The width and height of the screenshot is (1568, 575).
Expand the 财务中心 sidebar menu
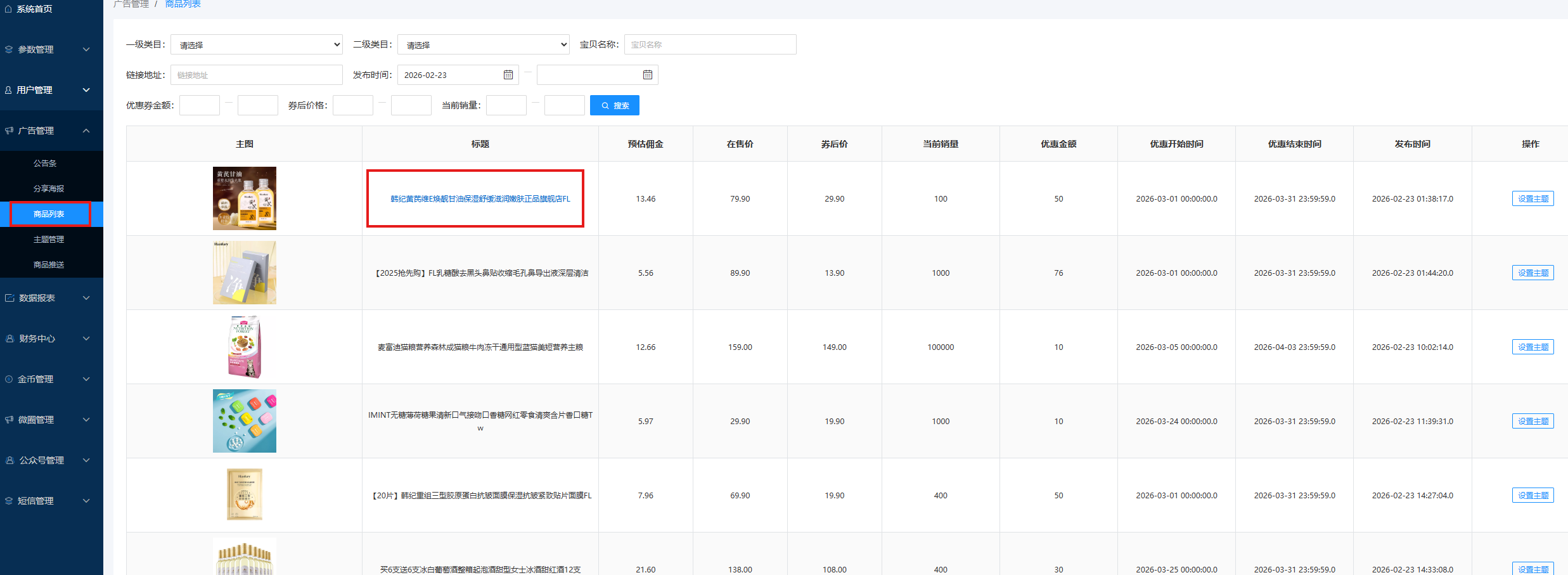[x=86, y=339]
